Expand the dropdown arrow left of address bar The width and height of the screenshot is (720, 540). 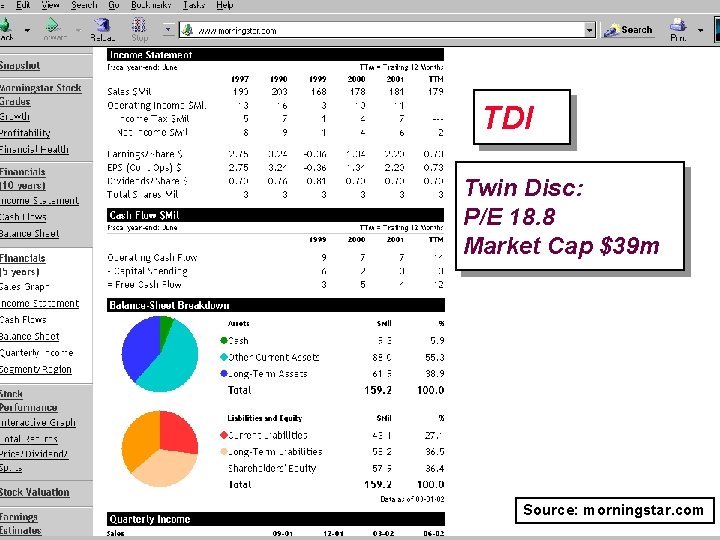169,30
